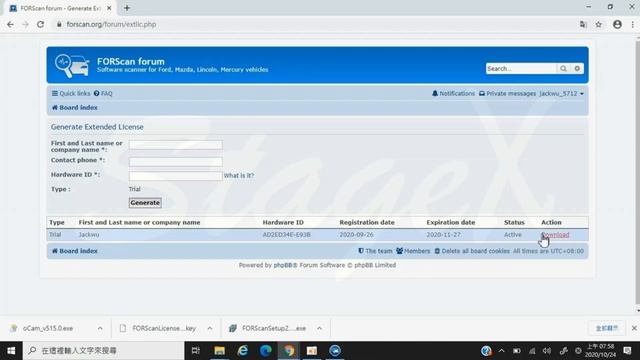Close the FORScan forum tab
Image resolution: width=640 pixels, height=360 pixels.
[x=109, y=8]
